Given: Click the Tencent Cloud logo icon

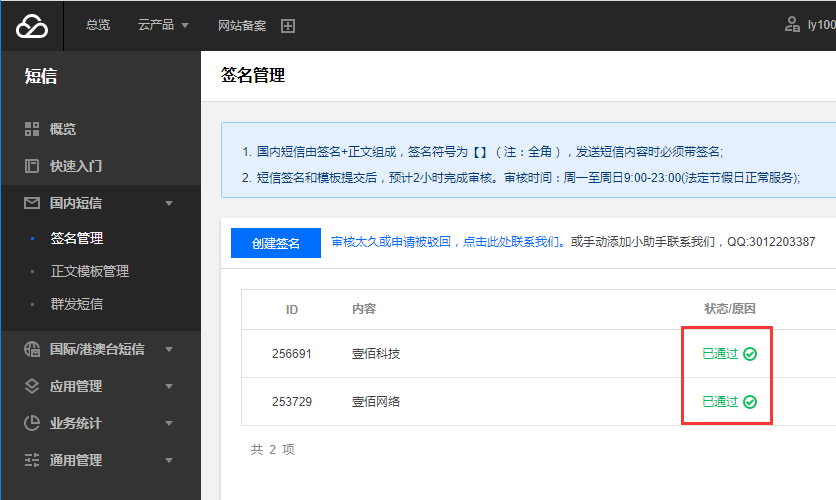Looking at the screenshot, I should (x=31, y=26).
